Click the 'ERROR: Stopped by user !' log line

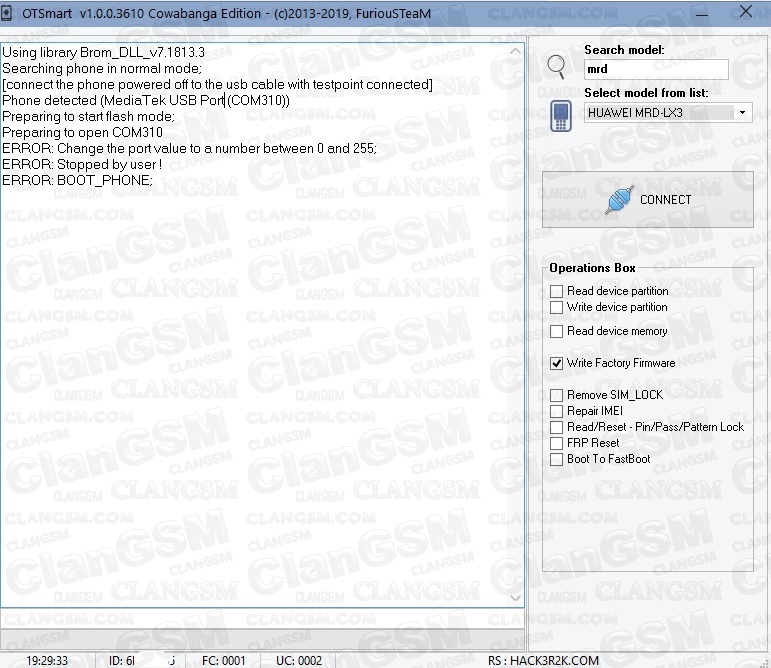coord(82,164)
